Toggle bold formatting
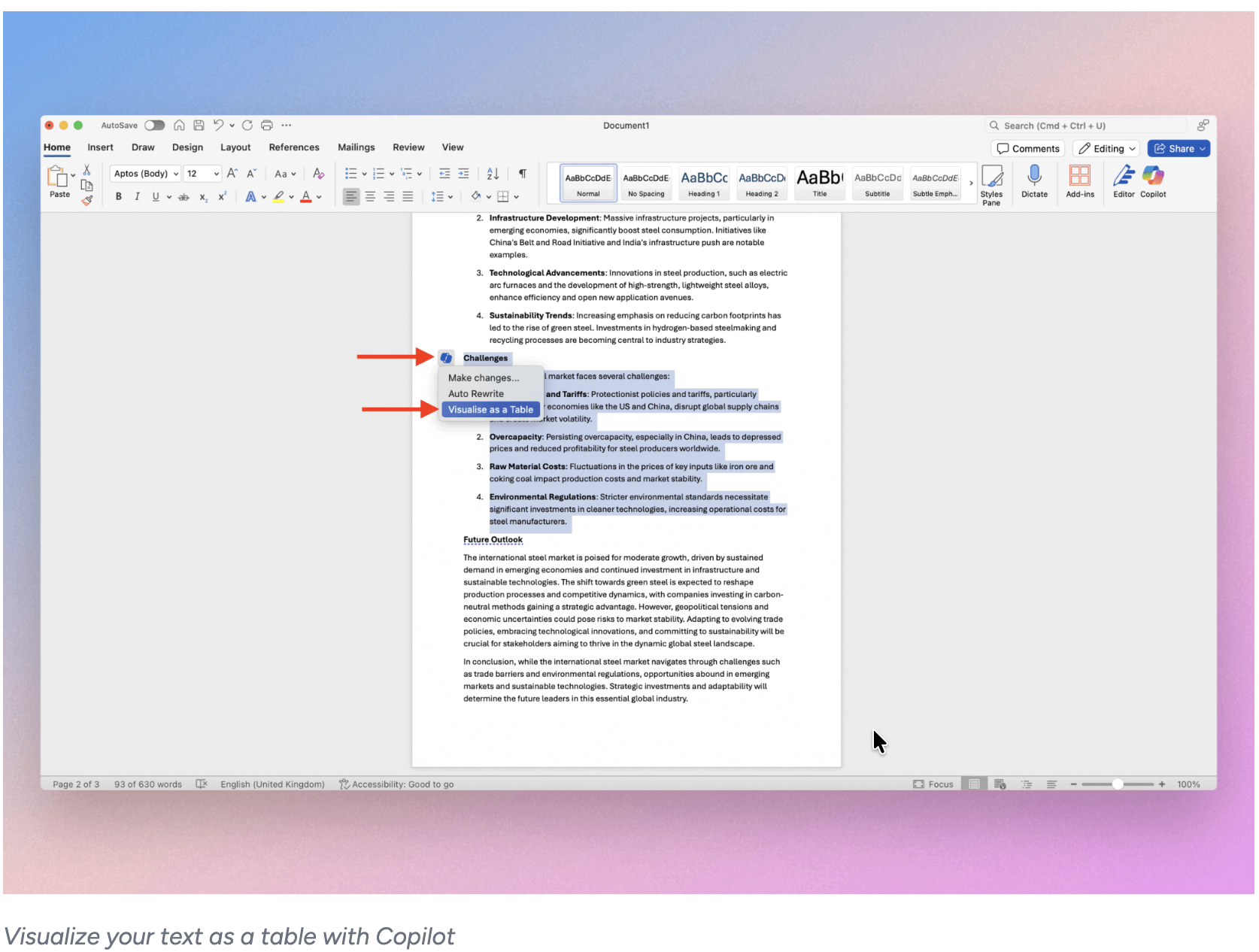The image size is (1259, 952). (x=118, y=196)
